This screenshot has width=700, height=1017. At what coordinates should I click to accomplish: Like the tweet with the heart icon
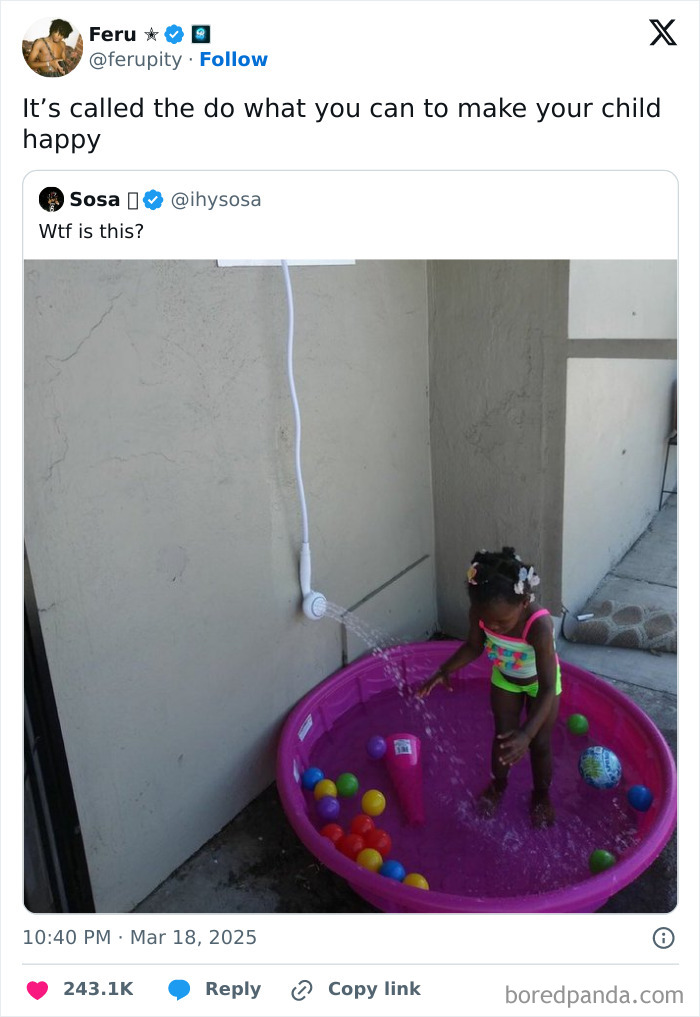coord(37,989)
